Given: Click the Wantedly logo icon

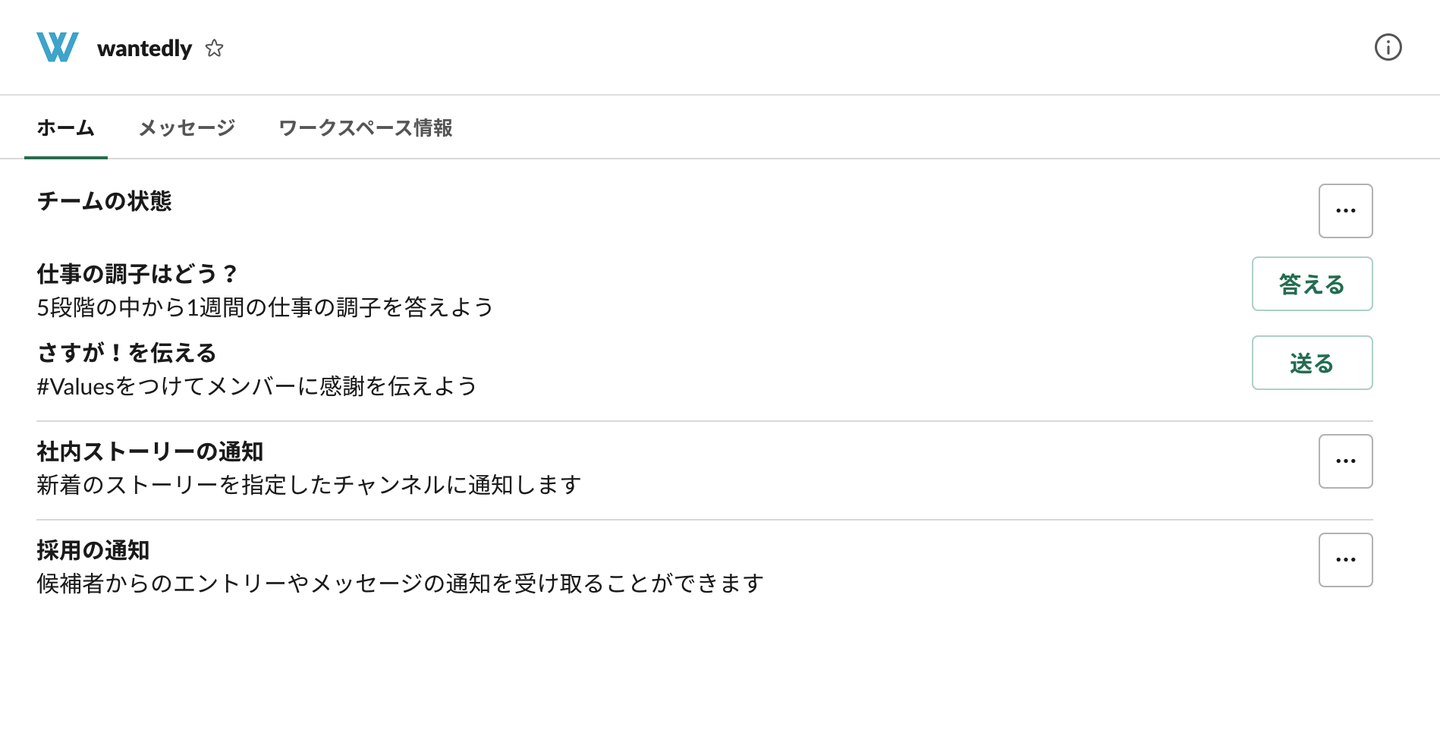Looking at the screenshot, I should pos(57,47).
